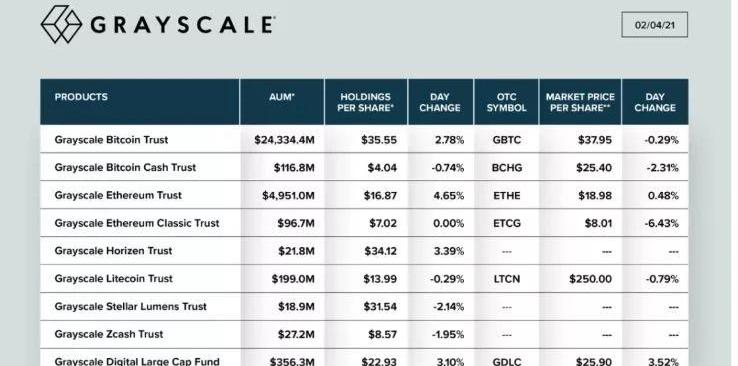Click the Grayscale cube logo icon

tap(61, 24)
